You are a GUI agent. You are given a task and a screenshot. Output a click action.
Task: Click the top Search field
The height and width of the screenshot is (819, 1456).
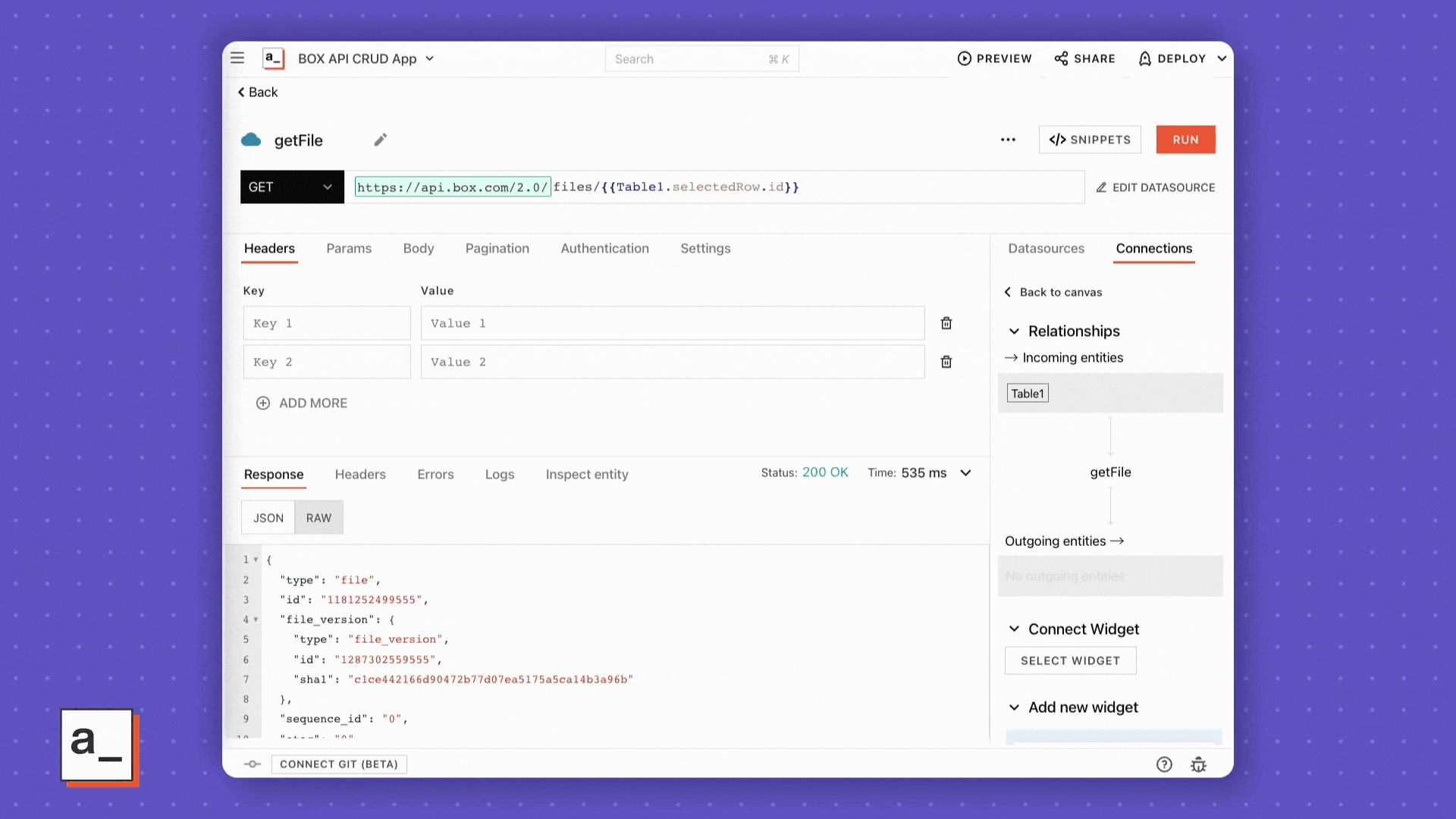[701, 59]
